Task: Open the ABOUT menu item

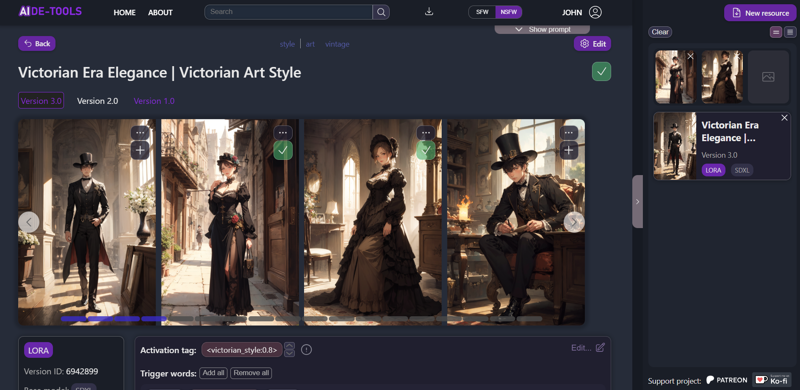Action: 160,13
